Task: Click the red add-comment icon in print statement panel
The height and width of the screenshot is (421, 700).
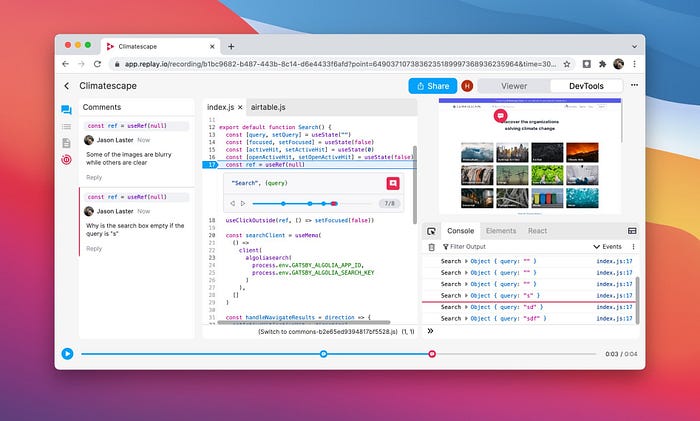Action: point(393,183)
